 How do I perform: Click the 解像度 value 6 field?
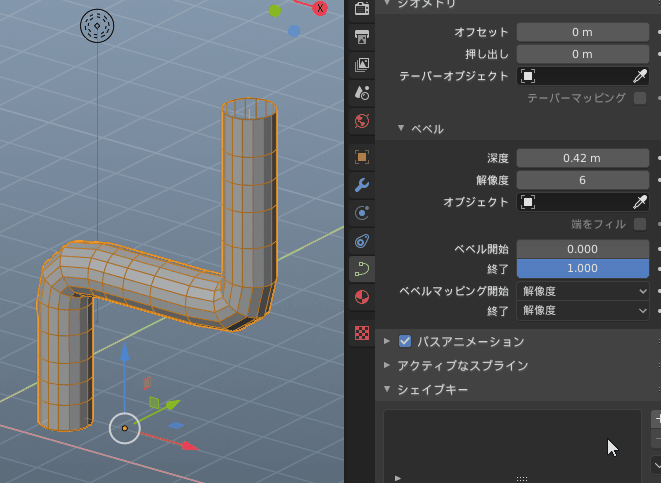(583, 180)
